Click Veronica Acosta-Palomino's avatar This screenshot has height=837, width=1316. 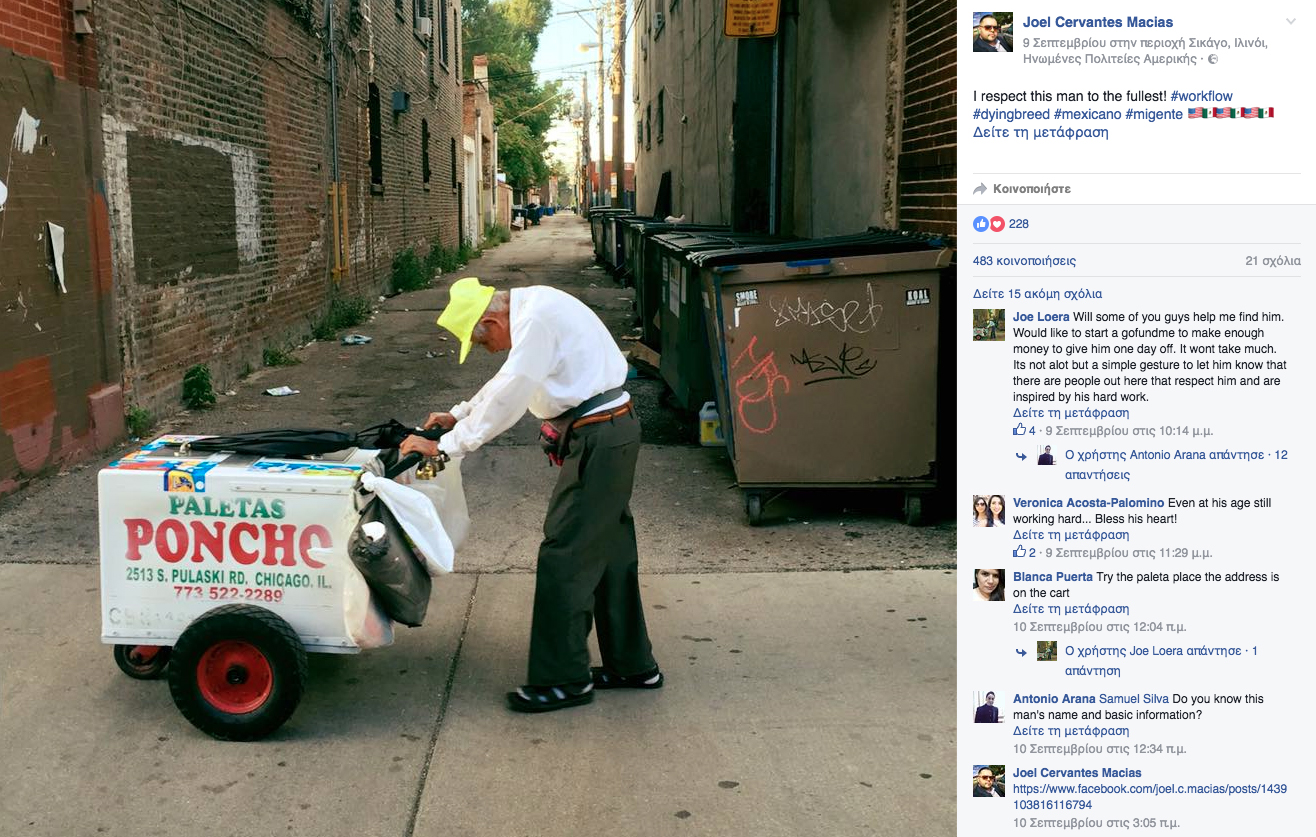pyautogui.click(x=989, y=511)
